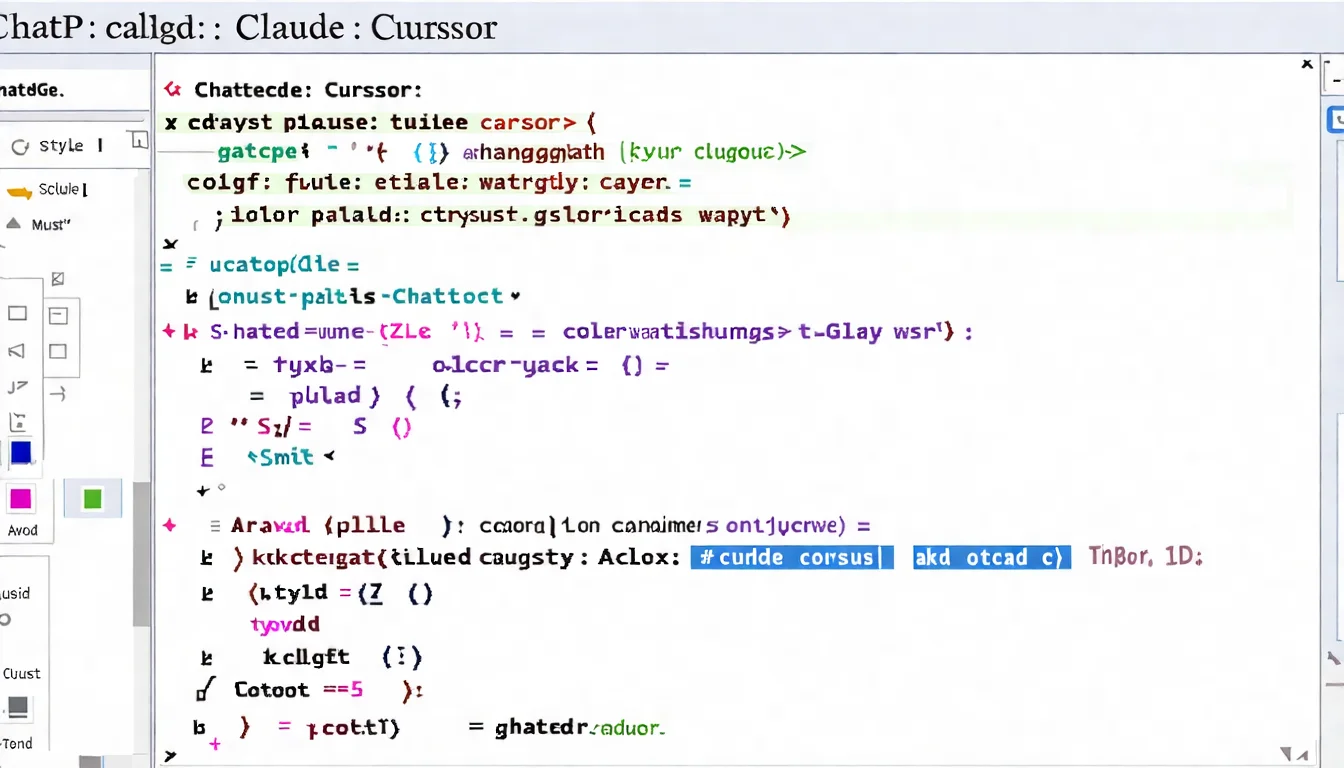Select the rectangle shape tool
Screen dimensions: 1344x768
click(17, 313)
